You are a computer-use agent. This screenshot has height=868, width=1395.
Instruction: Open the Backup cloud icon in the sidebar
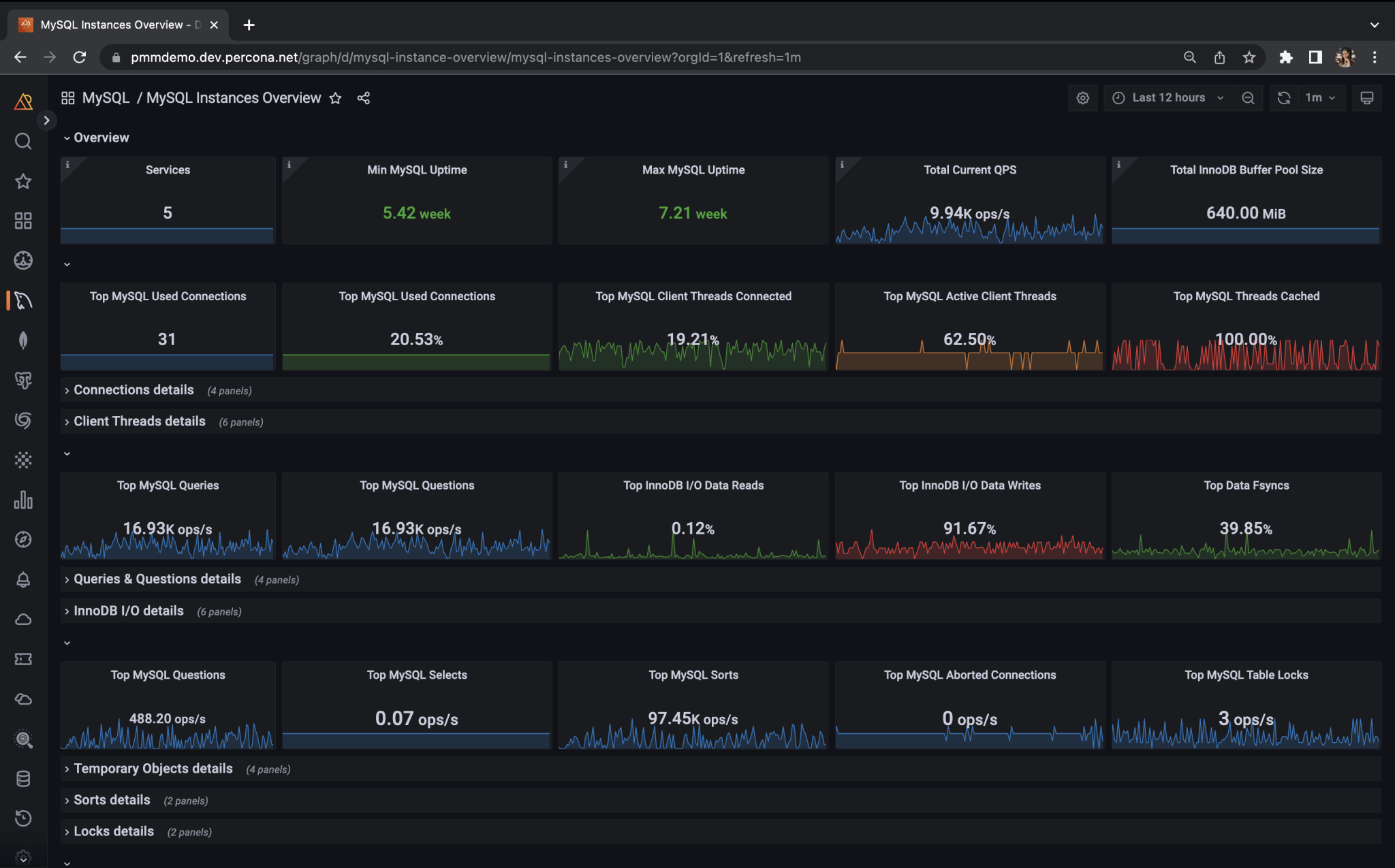click(23, 620)
